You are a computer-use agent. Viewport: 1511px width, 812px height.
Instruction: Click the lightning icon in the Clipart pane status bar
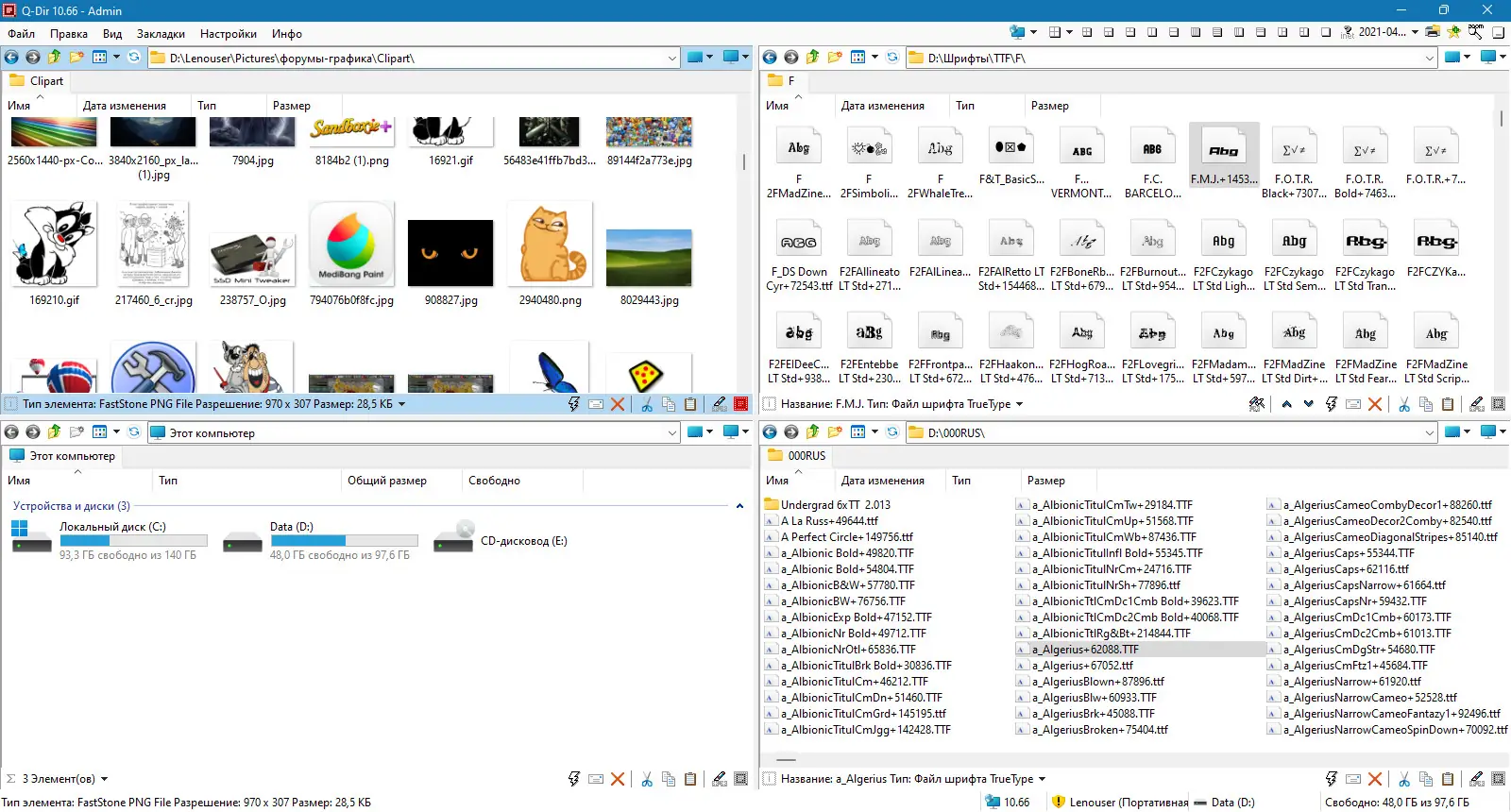point(573,404)
